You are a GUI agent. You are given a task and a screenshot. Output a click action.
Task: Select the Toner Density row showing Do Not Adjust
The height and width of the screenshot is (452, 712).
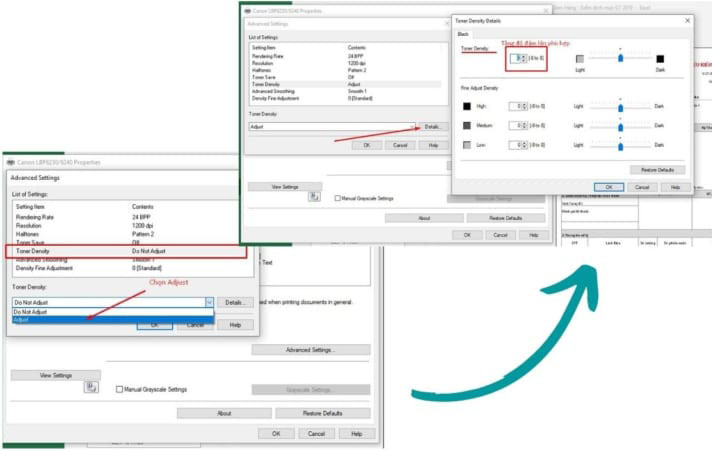tap(128, 250)
